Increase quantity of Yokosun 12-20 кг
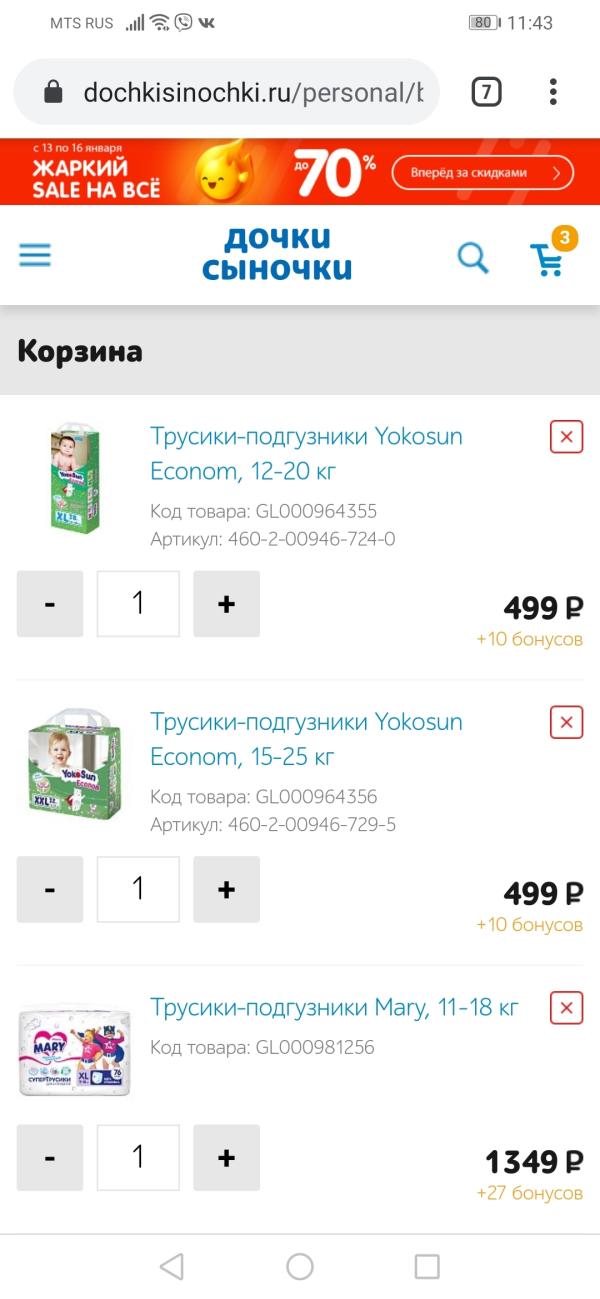The height and width of the screenshot is (1299, 600). click(x=226, y=604)
